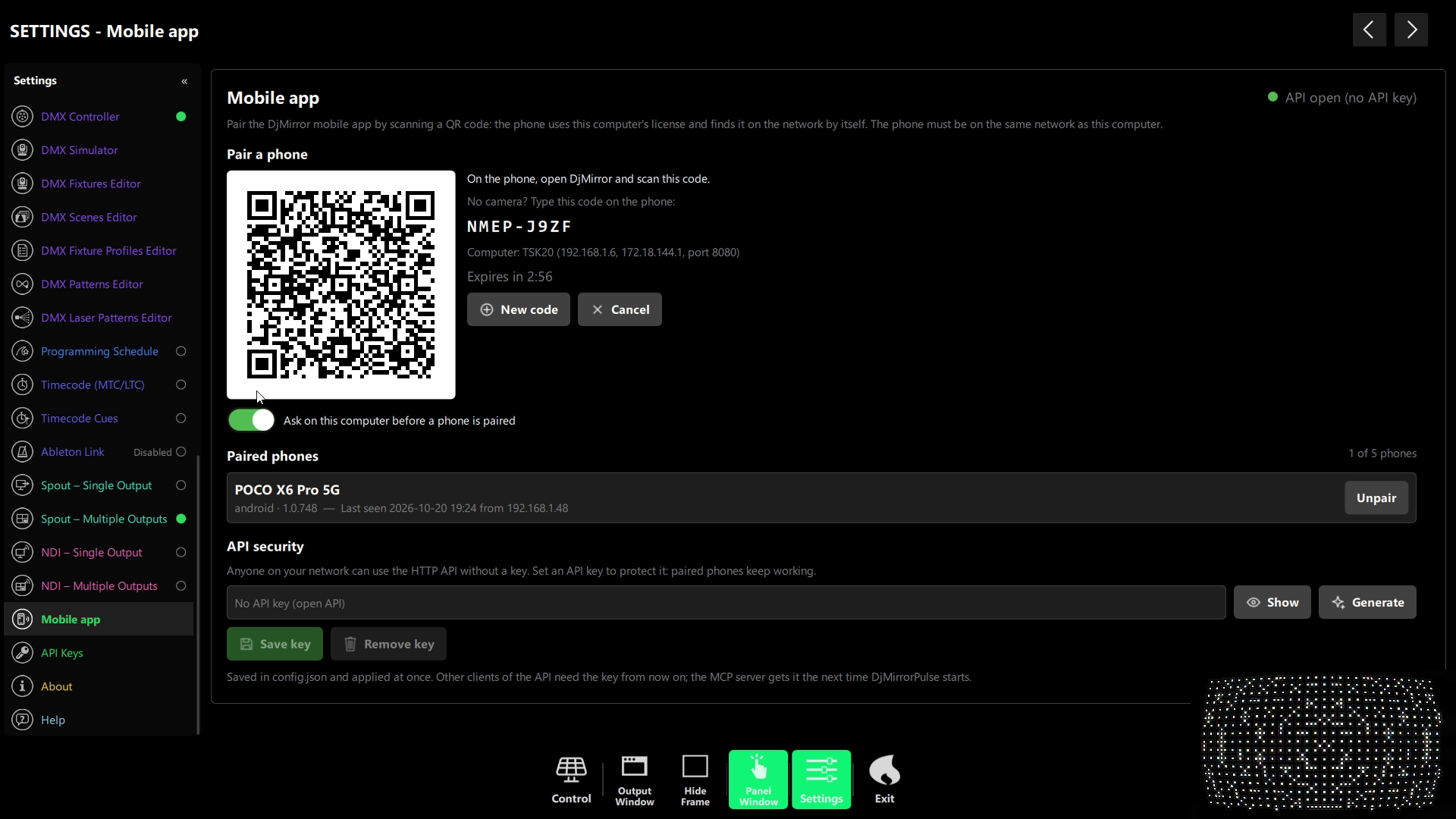
Task: Open Timecode (MTC/LTC) icon
Action: click(x=23, y=384)
